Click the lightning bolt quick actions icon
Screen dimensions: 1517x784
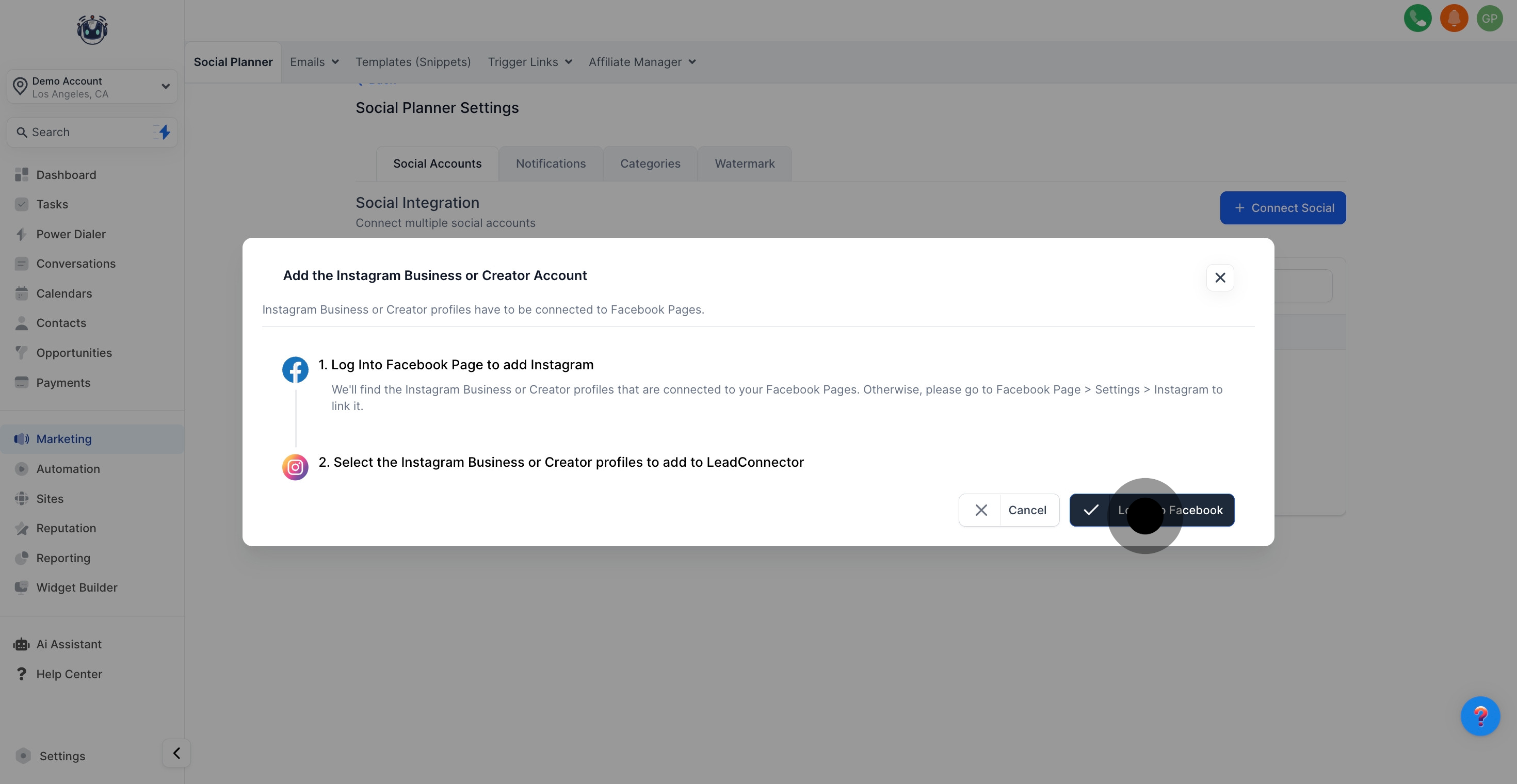(x=164, y=132)
